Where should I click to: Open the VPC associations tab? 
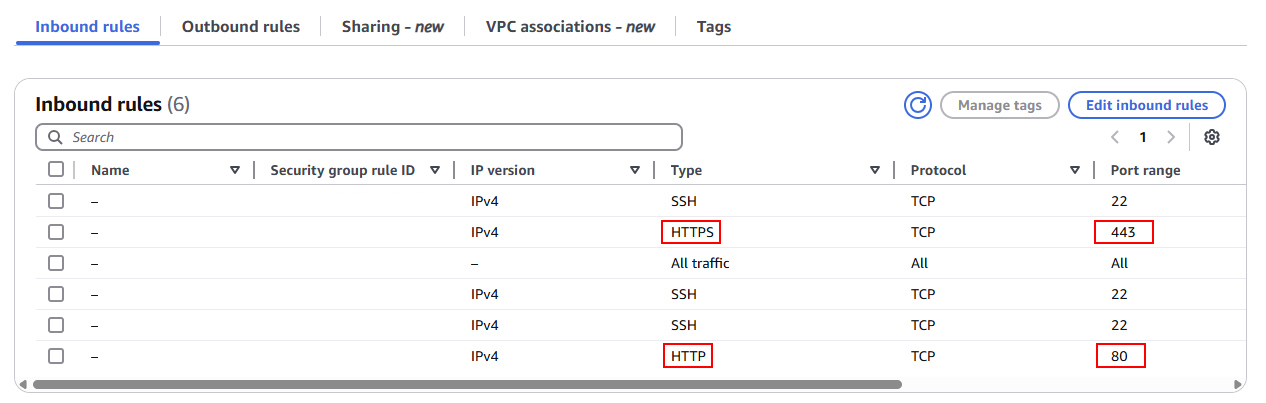(570, 27)
